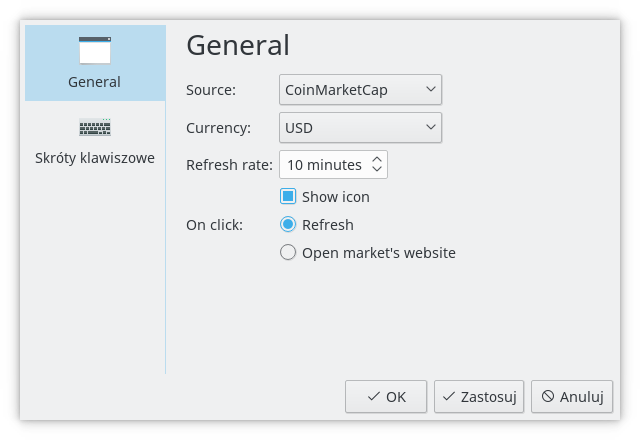Open the Source dropdown showing CoinMarketCap

point(360,89)
